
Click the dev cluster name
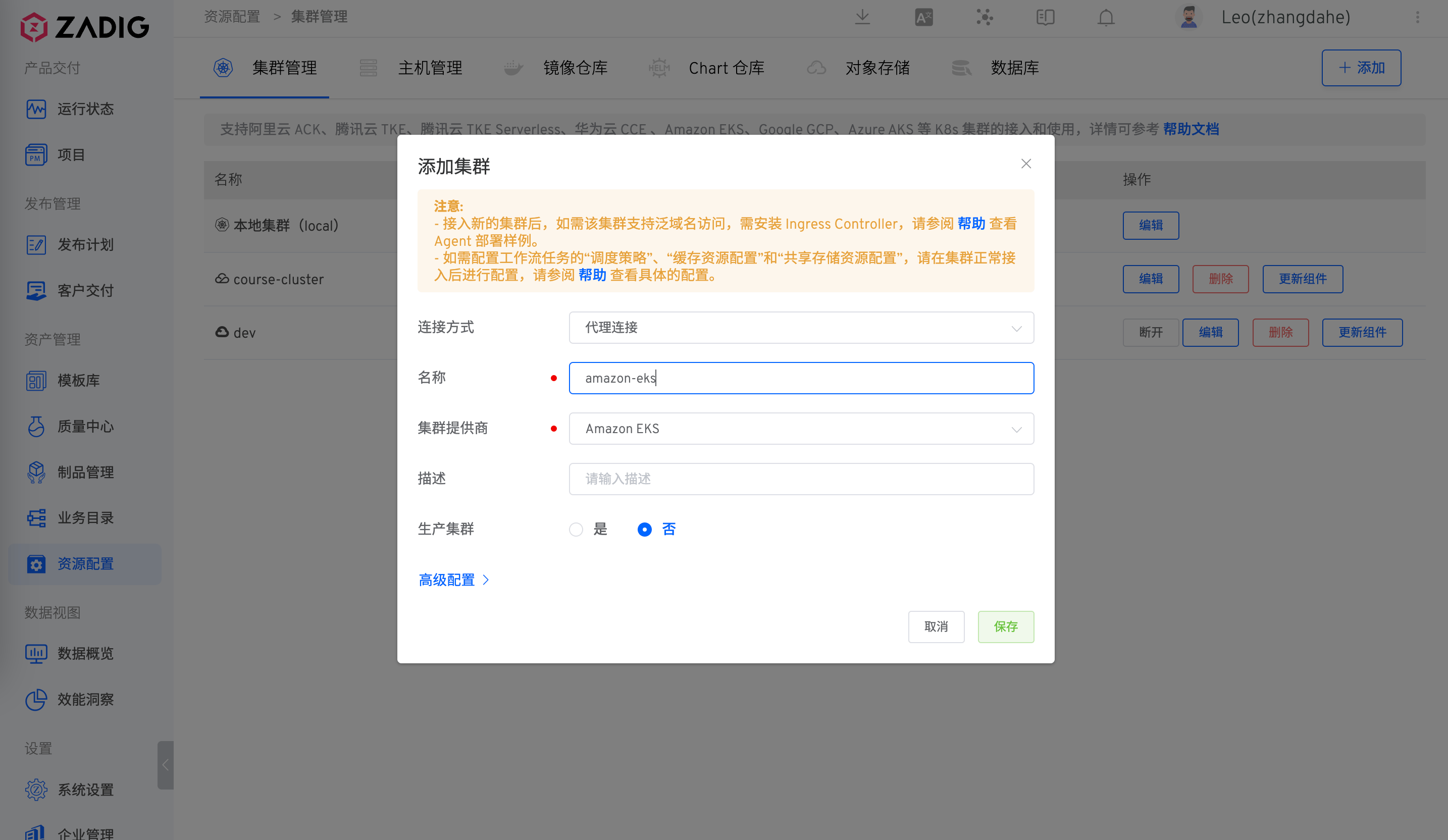tap(244, 333)
